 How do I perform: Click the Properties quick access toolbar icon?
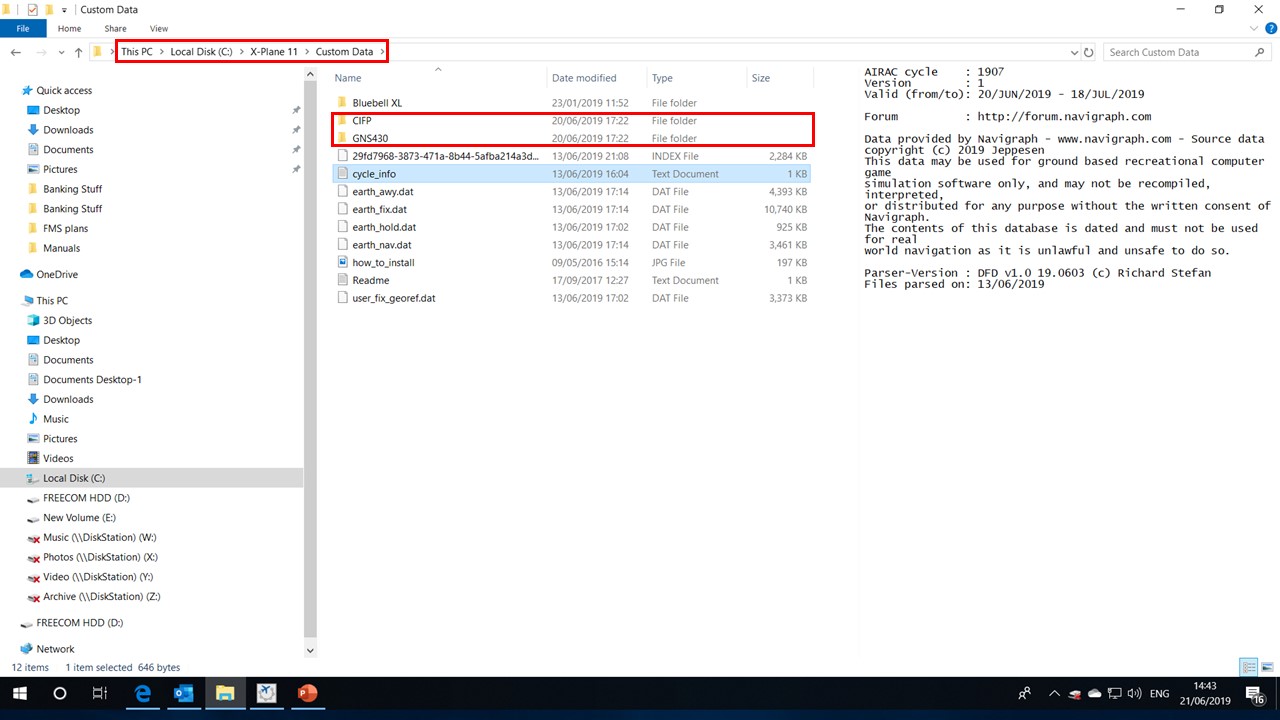coord(31,10)
